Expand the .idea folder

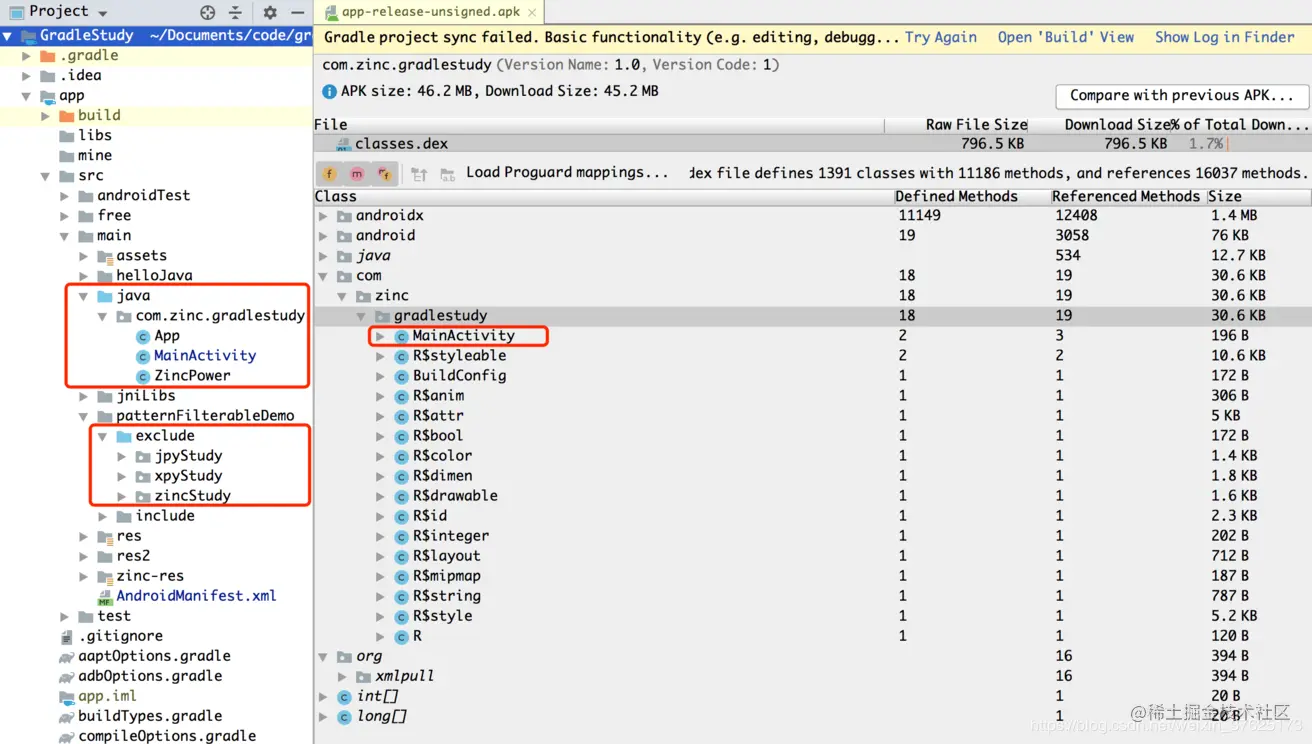click(x=27, y=76)
